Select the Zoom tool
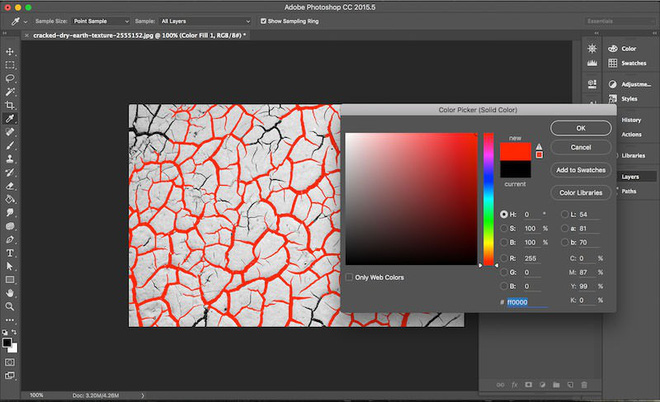This screenshot has width=660, height=402. click(10, 307)
